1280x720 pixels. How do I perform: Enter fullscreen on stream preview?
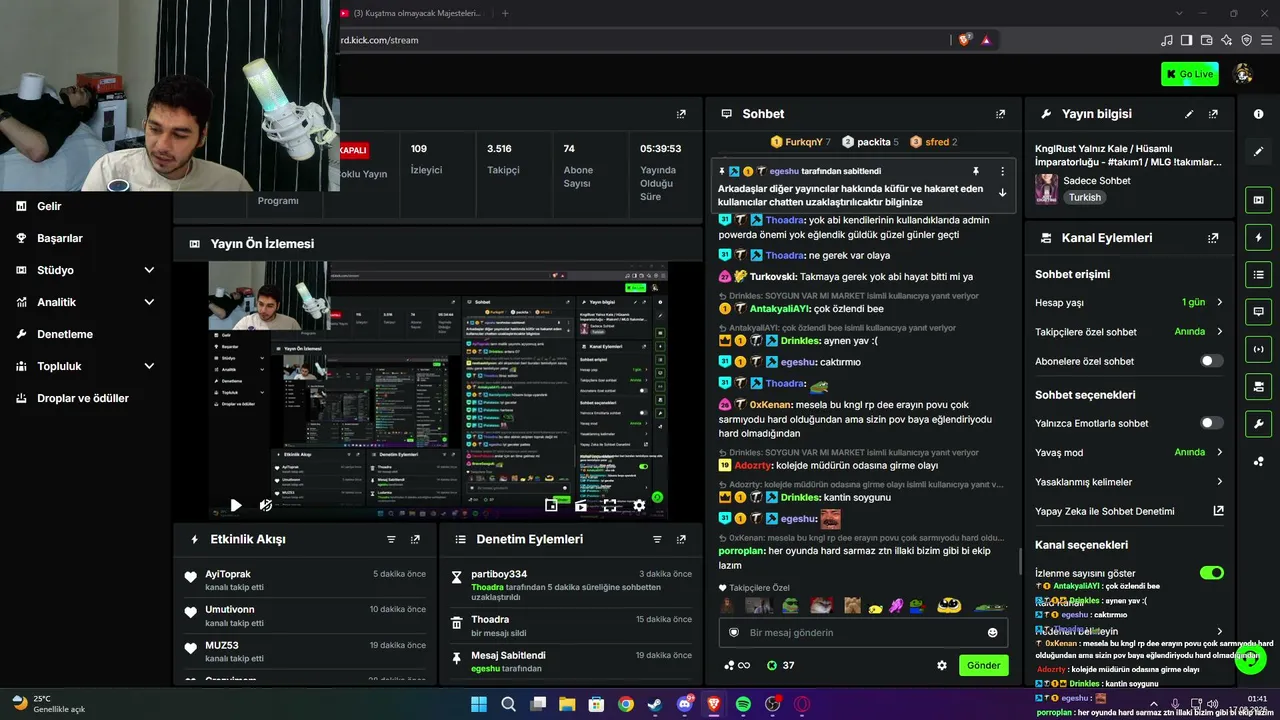click(x=610, y=506)
